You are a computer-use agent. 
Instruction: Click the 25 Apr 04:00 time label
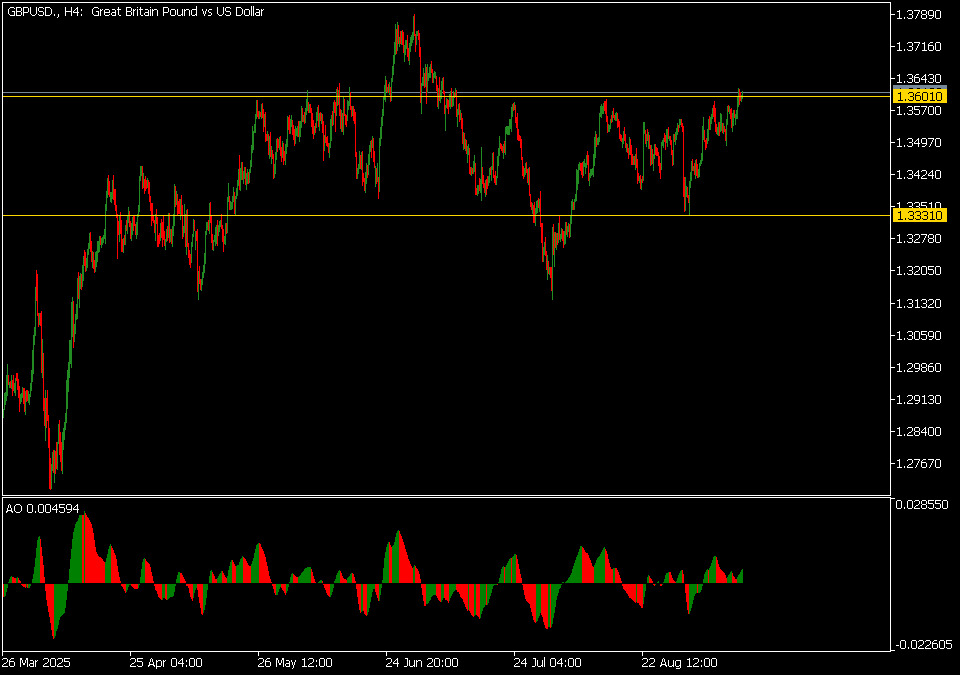click(166, 663)
